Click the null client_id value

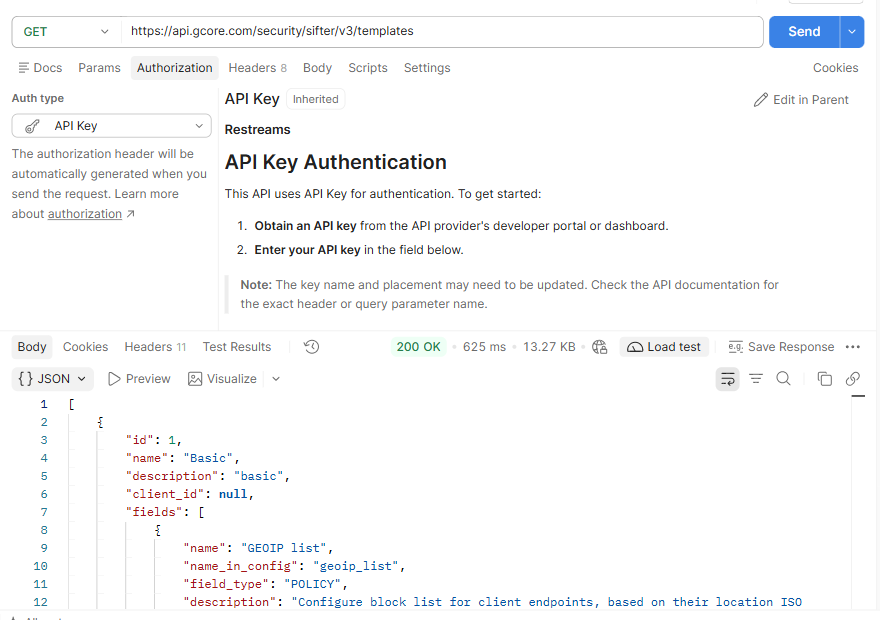coord(233,494)
